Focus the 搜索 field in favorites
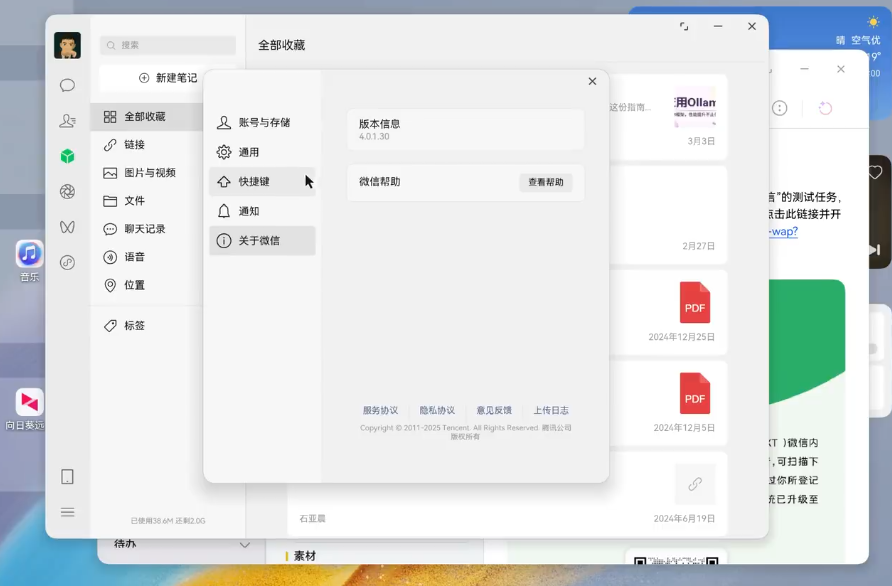This screenshot has width=892, height=586. pos(168,45)
